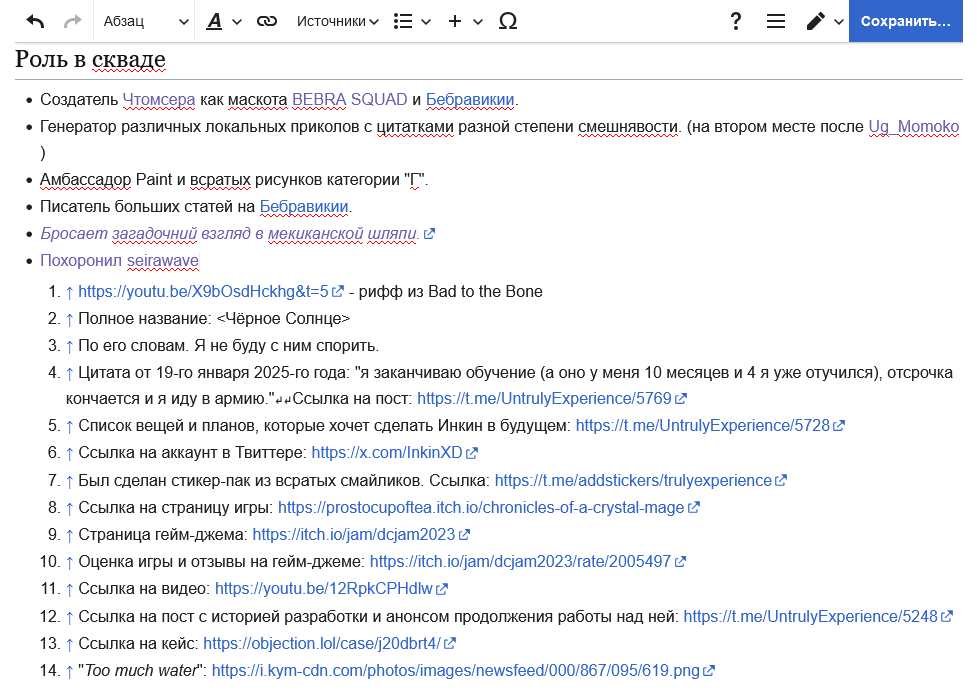Expand the list structure dropdown

411,21
